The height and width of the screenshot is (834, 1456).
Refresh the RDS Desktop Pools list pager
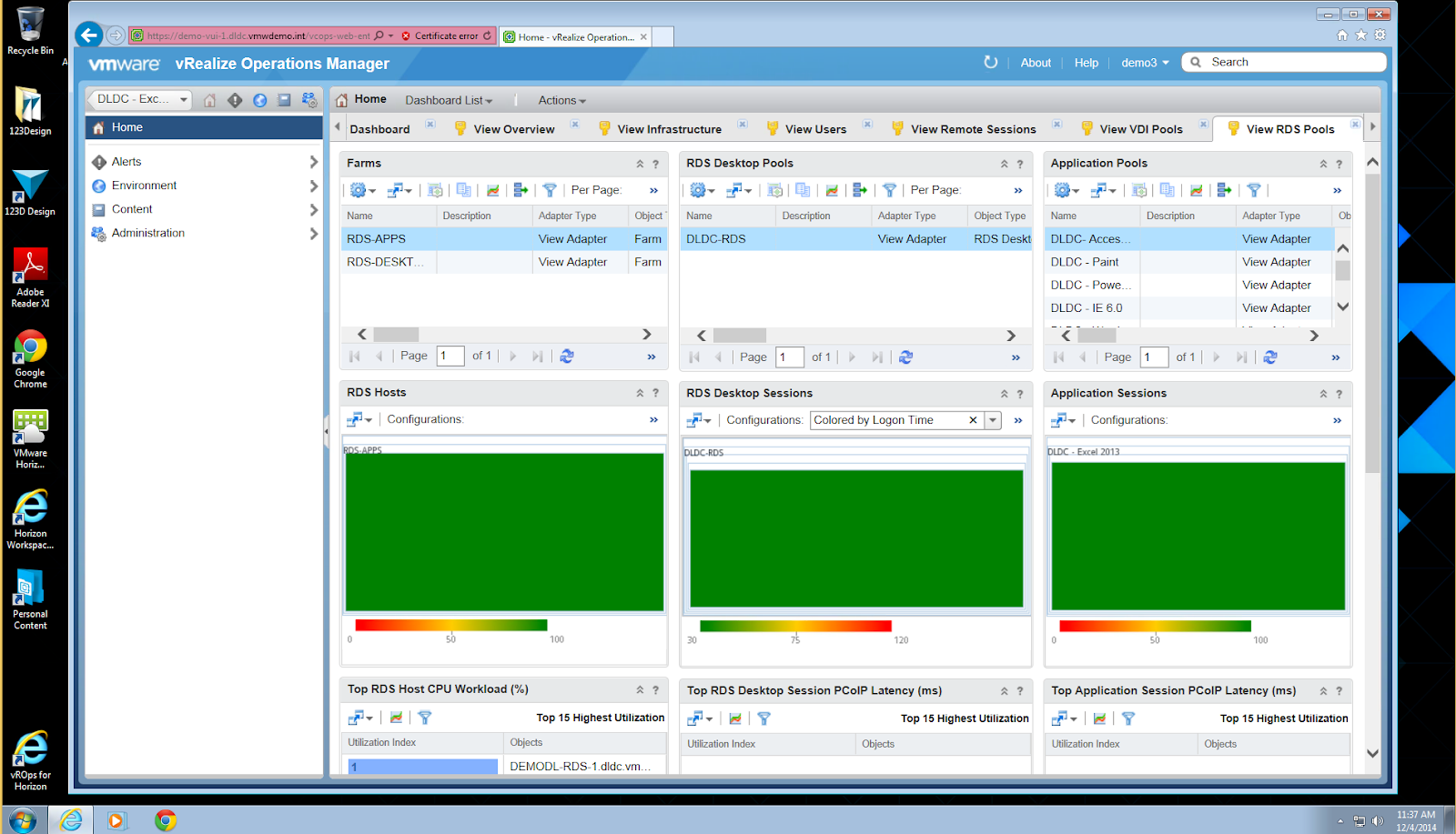tap(905, 357)
